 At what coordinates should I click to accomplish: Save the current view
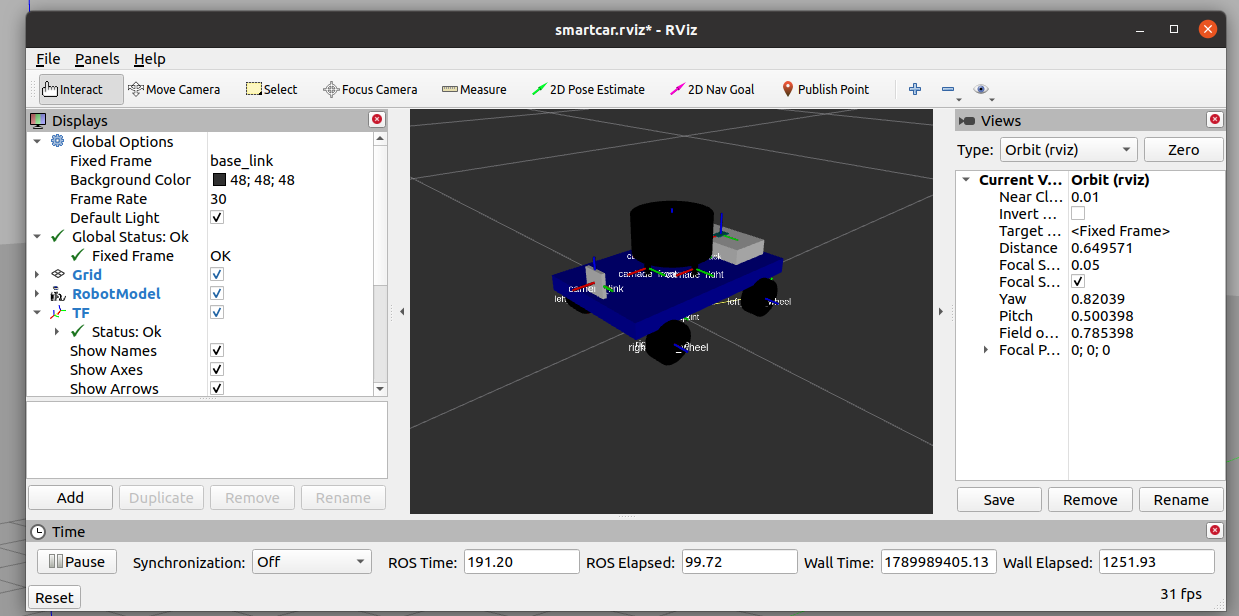pyautogui.click(x=999, y=500)
